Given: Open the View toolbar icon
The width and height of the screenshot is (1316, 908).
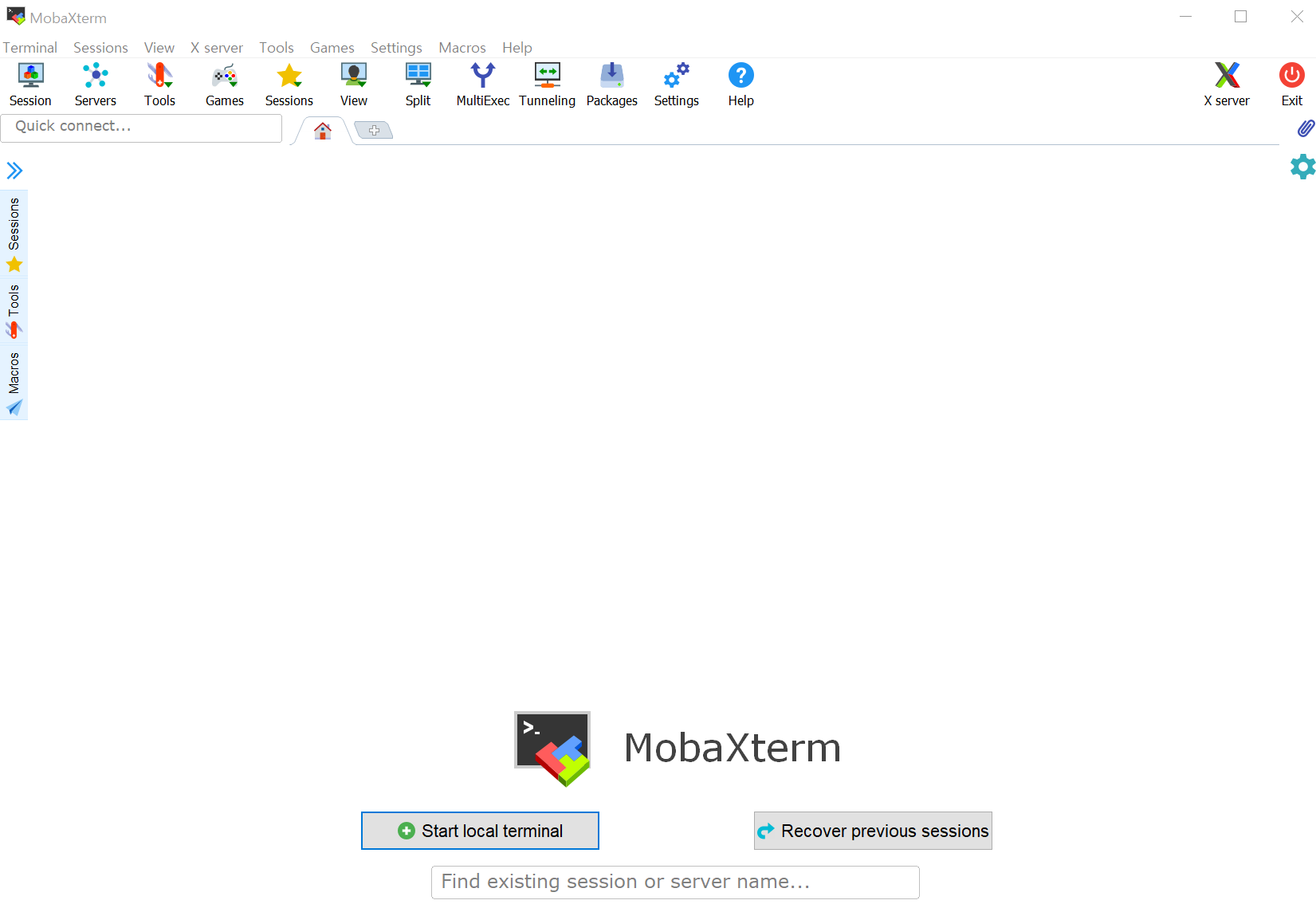Looking at the screenshot, I should tap(354, 85).
